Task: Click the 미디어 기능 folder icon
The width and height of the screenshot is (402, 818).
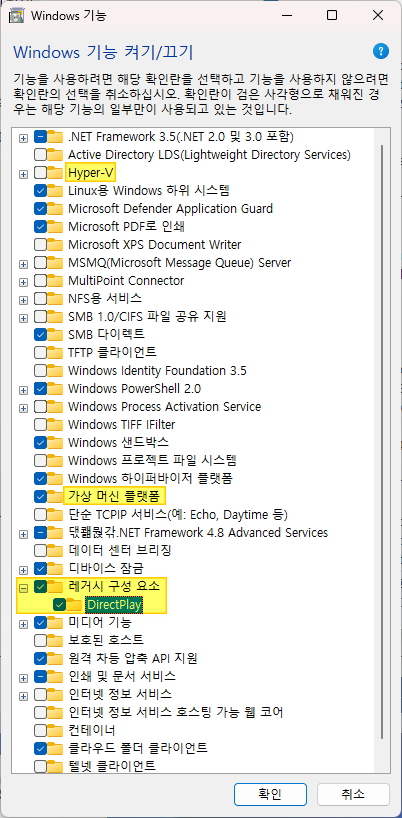Action: point(55,622)
